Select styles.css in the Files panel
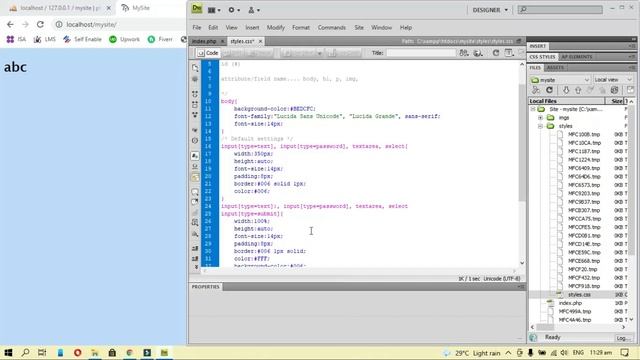The width and height of the screenshot is (640, 360). [579, 295]
